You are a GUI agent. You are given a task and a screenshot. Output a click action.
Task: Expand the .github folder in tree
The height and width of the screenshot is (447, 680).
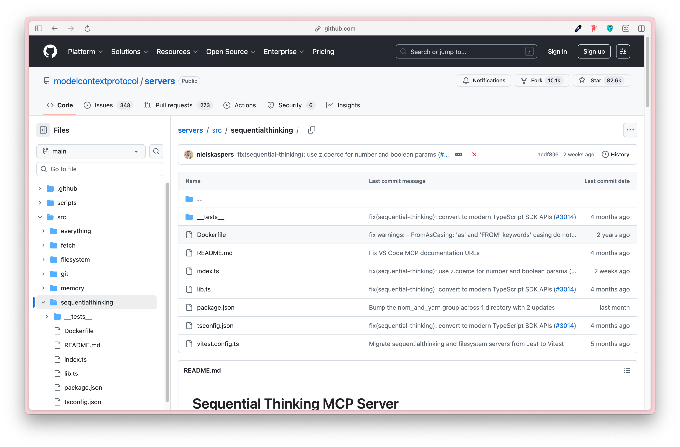[40, 189]
